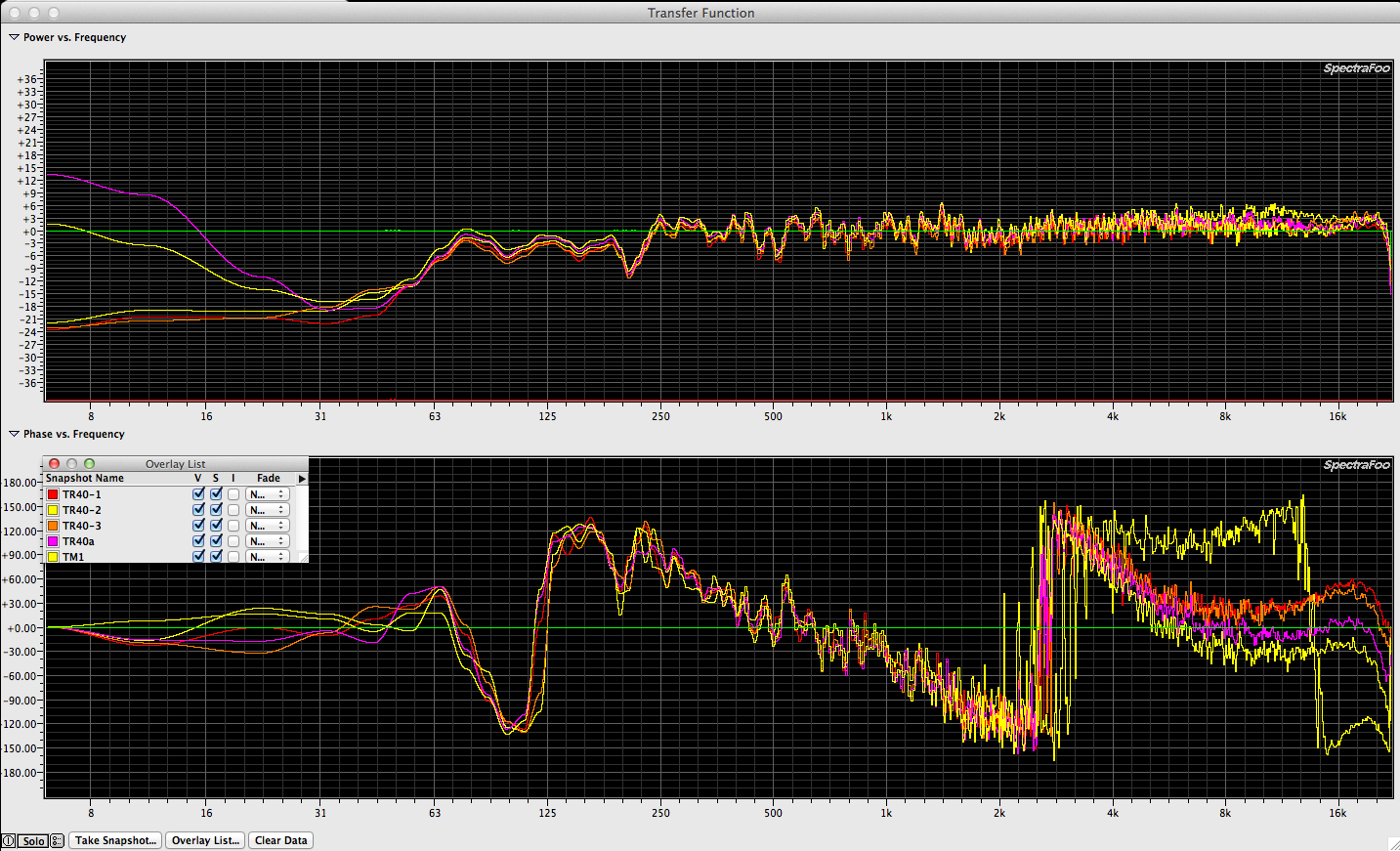The image size is (1400, 851).
Task: Click the resize grip of Overlay List window
Action: pyautogui.click(x=303, y=557)
